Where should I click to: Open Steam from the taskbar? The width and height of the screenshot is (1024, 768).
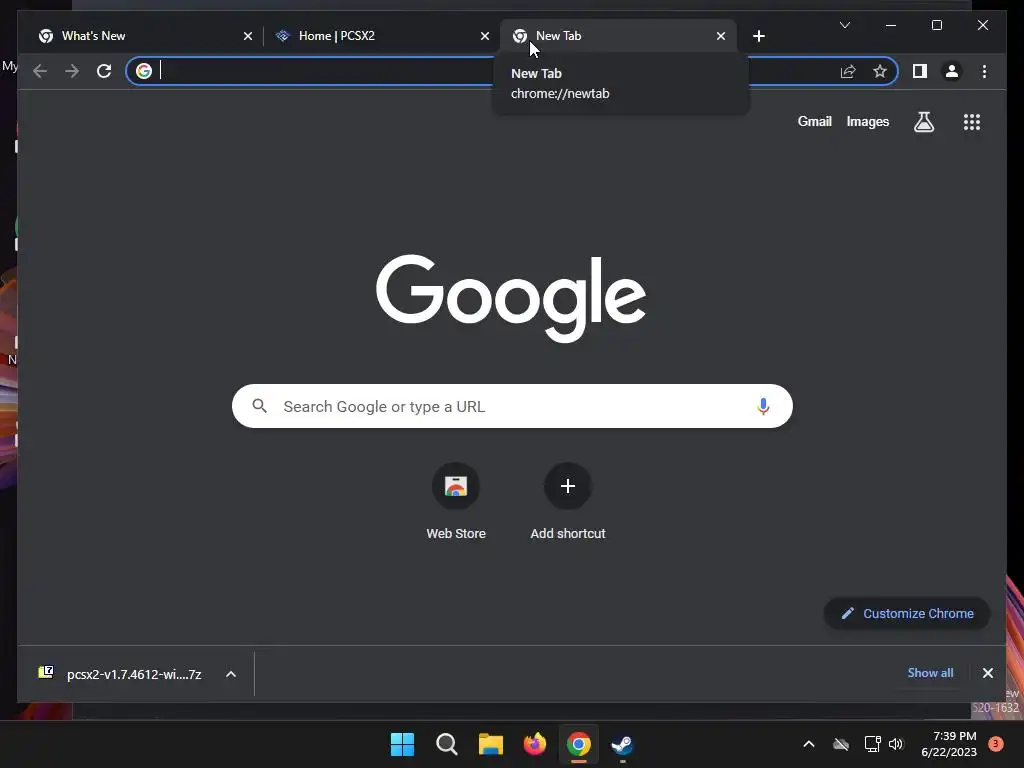click(622, 744)
